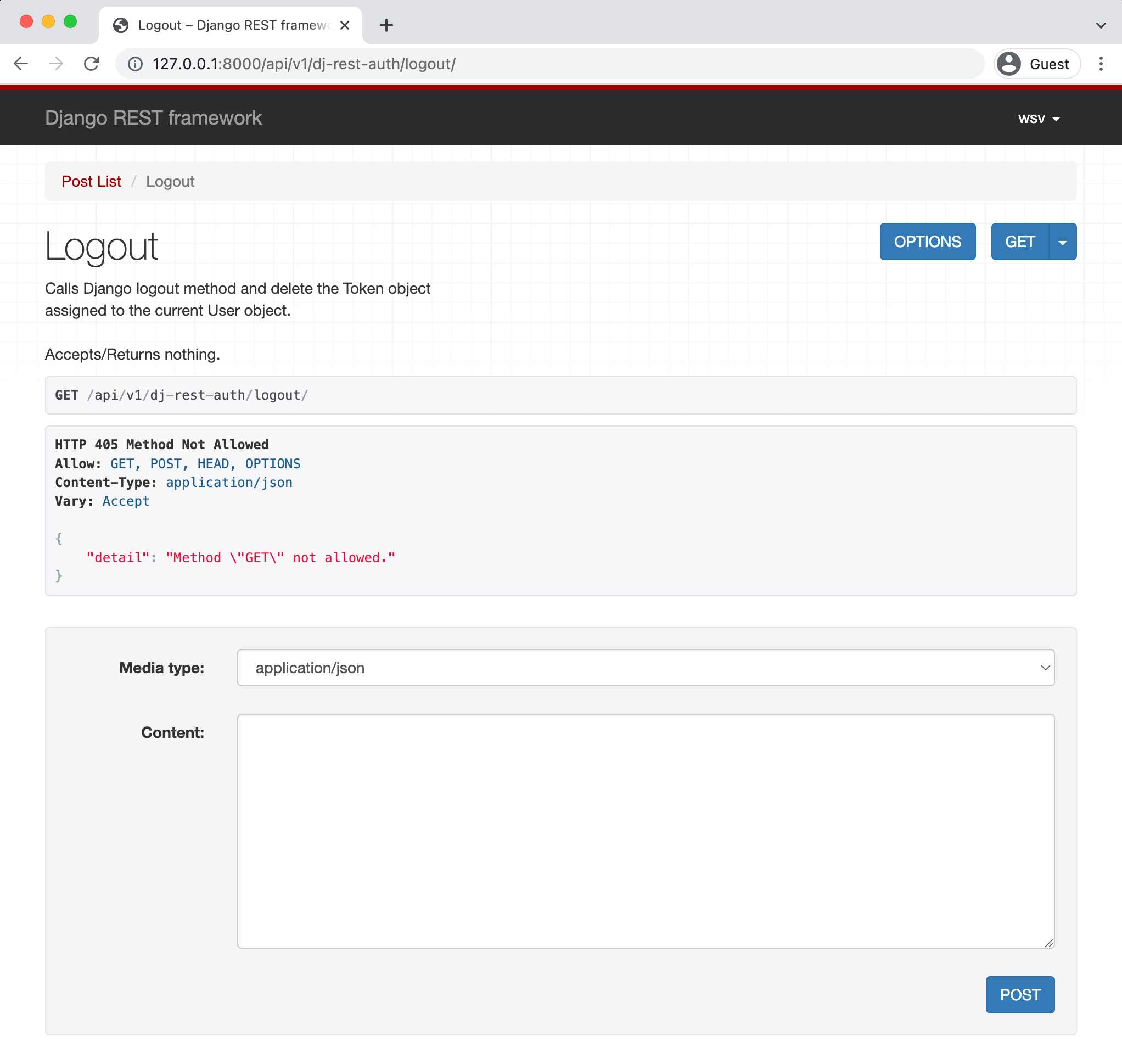The height and width of the screenshot is (1064, 1122).
Task: Open Django REST framework brand link
Action: [153, 118]
